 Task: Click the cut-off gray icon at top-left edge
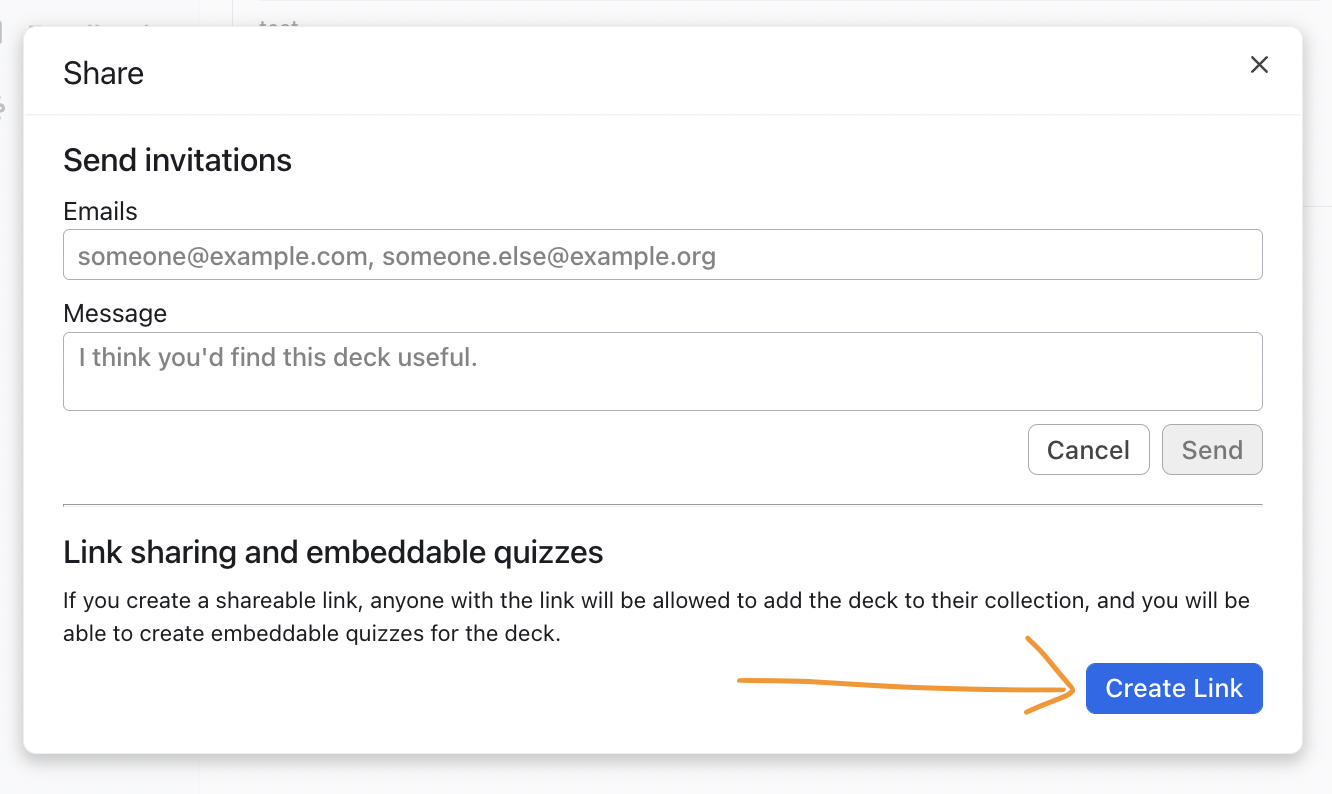2,32
